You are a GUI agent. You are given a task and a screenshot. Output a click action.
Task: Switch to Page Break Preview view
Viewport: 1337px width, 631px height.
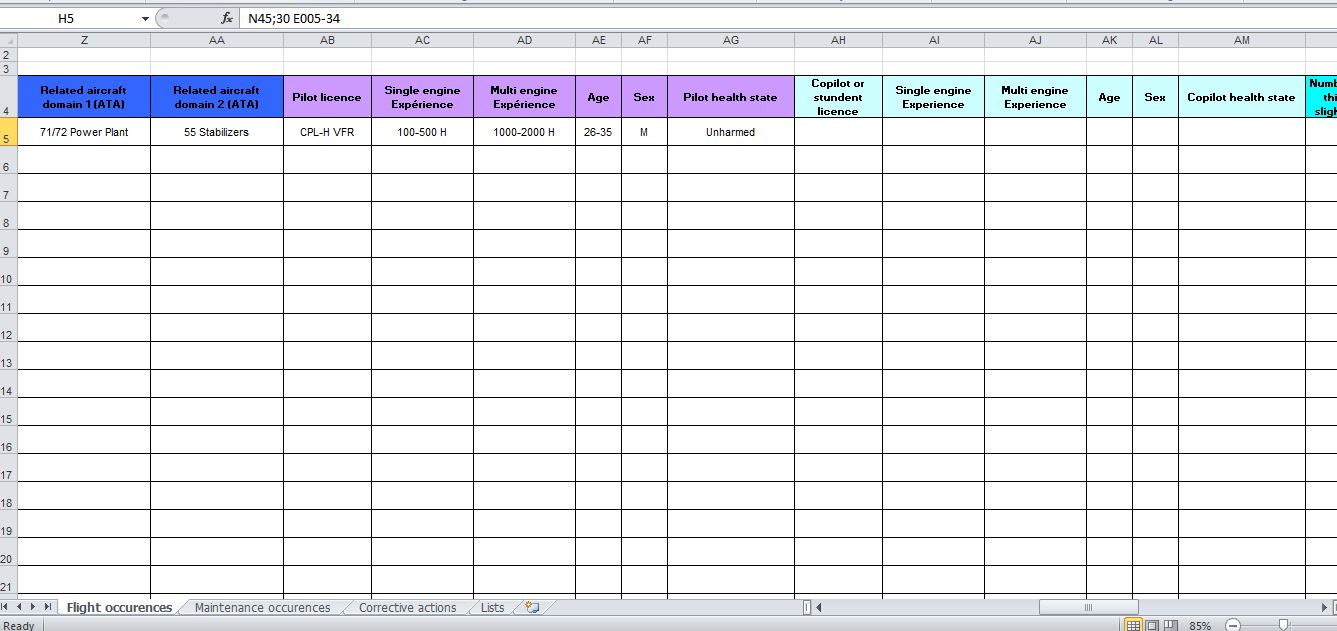pyautogui.click(x=1169, y=625)
